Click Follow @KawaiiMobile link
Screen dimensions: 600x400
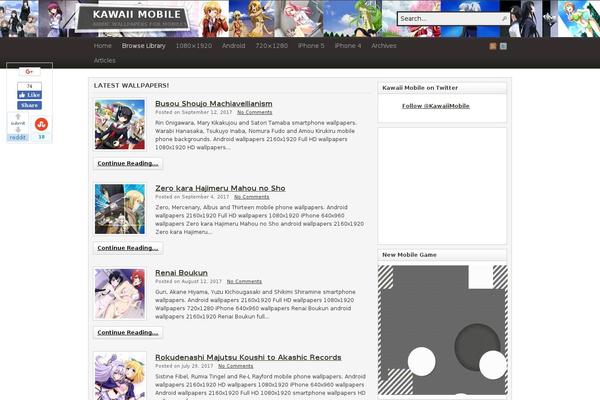click(435, 106)
